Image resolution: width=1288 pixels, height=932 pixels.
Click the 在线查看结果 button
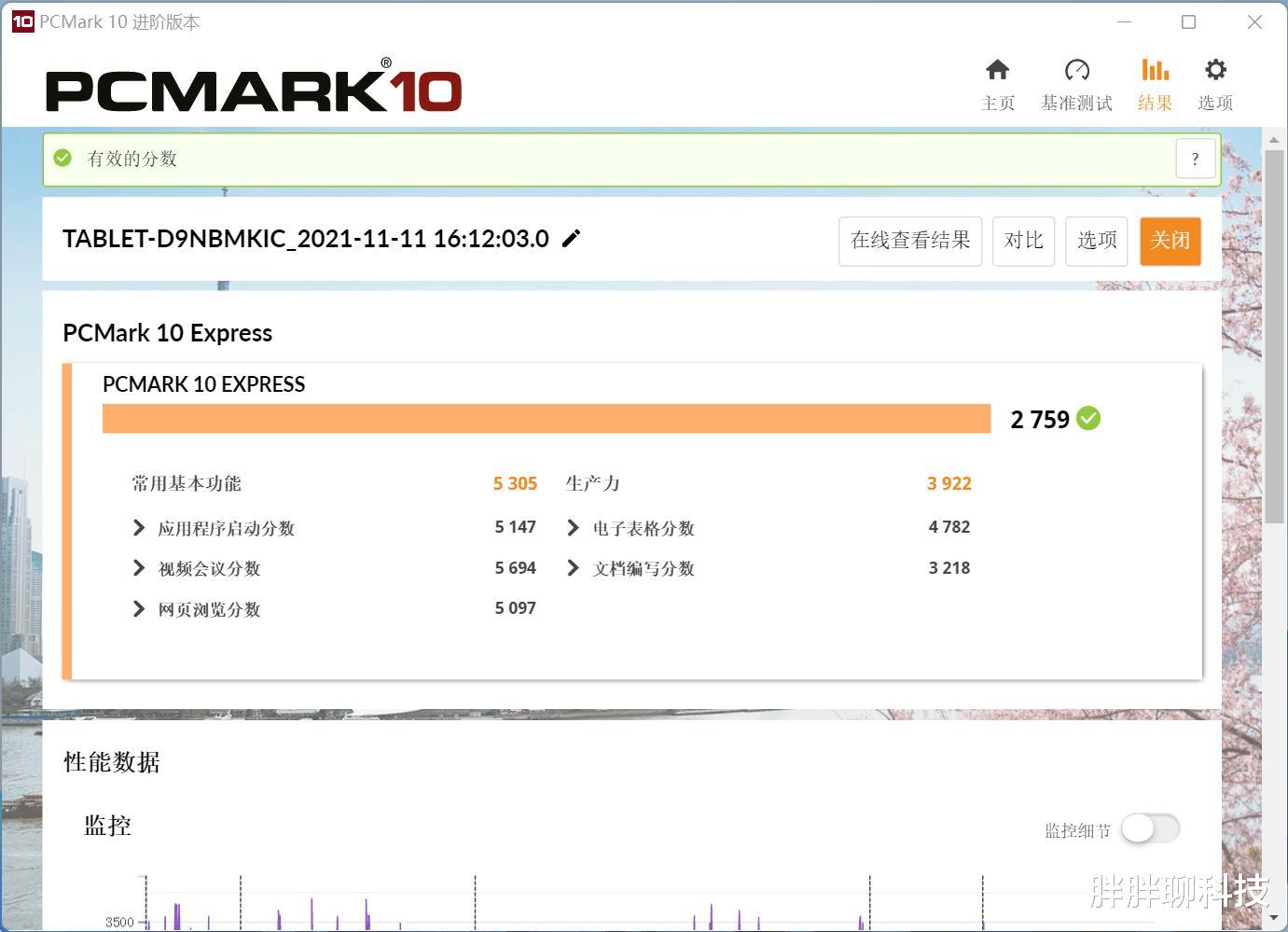[x=910, y=241]
